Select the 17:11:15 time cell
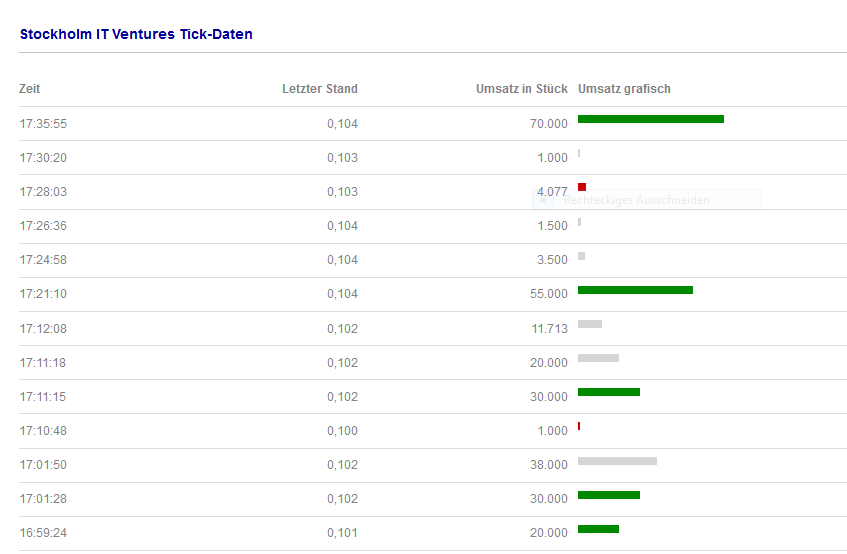The width and height of the screenshot is (847, 554). pos(43,396)
